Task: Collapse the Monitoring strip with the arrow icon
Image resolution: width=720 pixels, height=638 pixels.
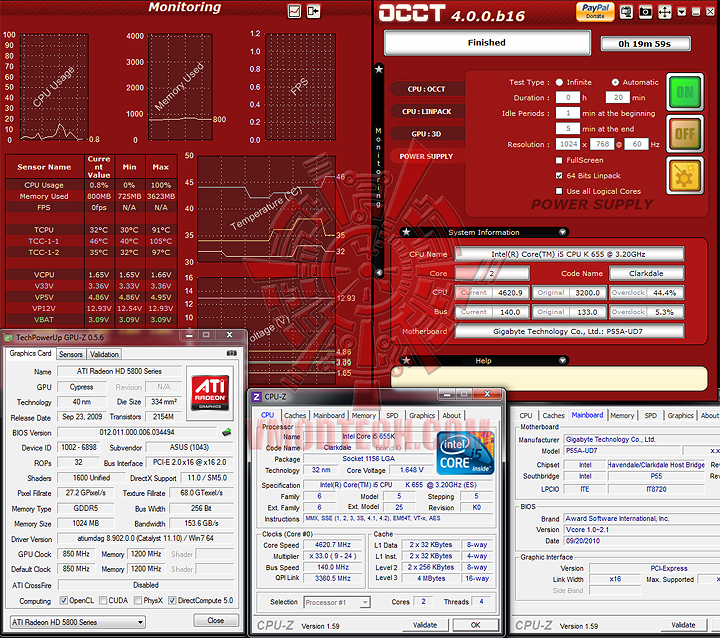Action: pos(379,273)
